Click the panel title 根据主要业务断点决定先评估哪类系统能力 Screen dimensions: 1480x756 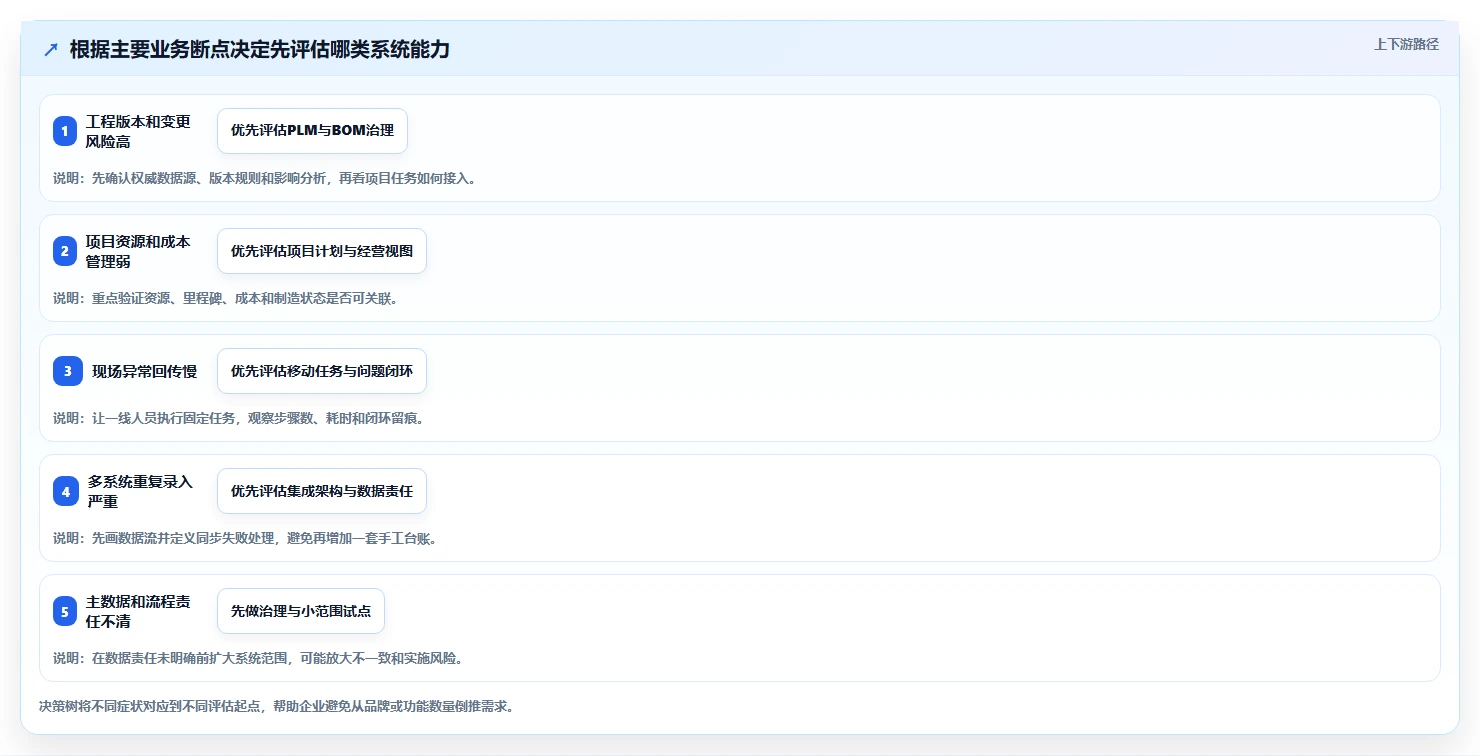260,49
